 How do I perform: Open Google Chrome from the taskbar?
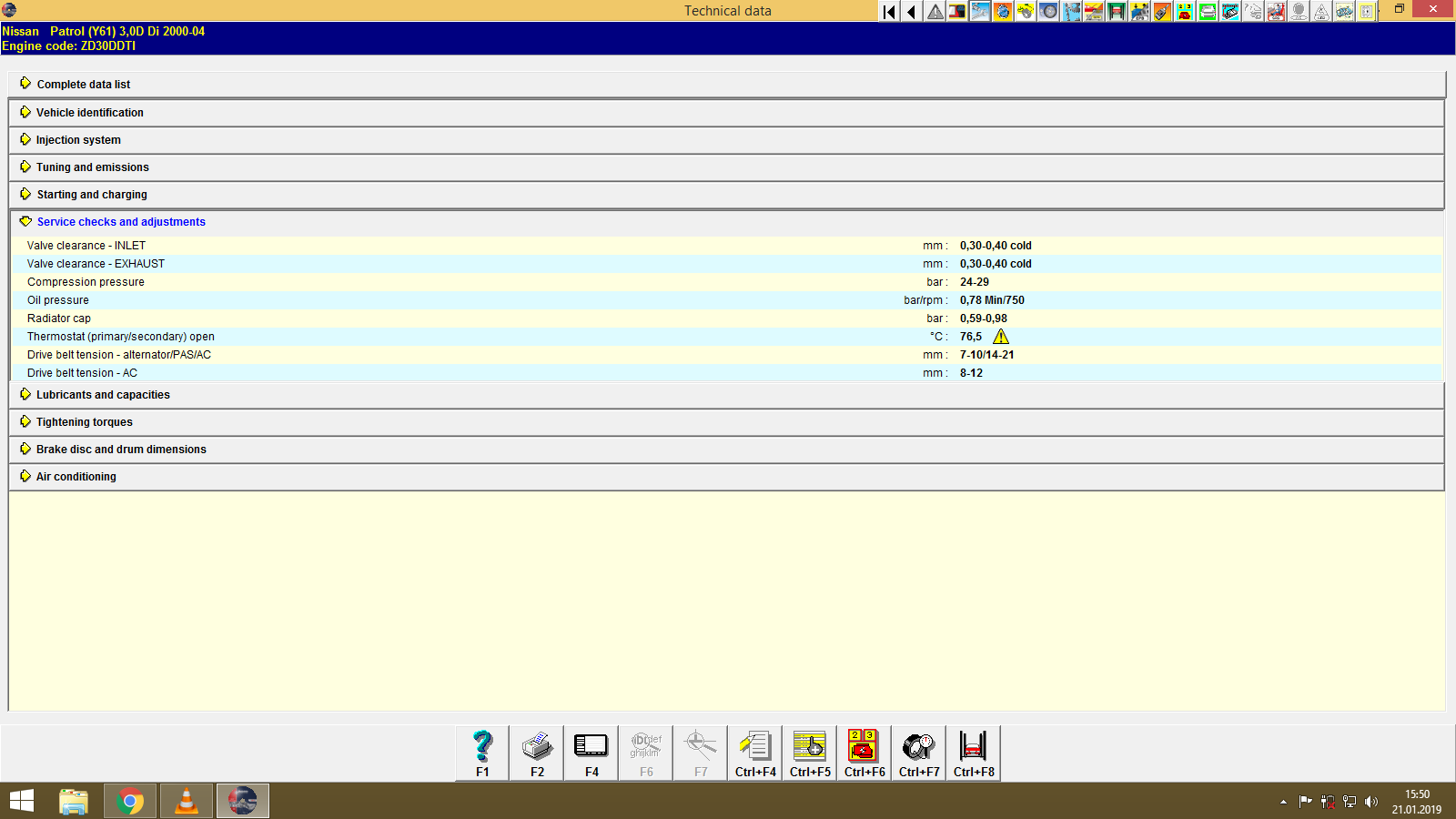click(x=130, y=801)
